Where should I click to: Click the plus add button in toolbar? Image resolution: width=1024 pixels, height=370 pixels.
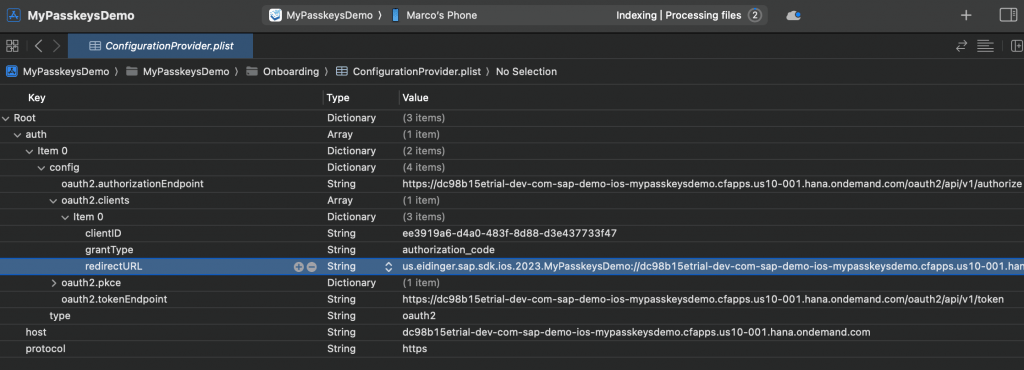pyautogui.click(x=966, y=15)
